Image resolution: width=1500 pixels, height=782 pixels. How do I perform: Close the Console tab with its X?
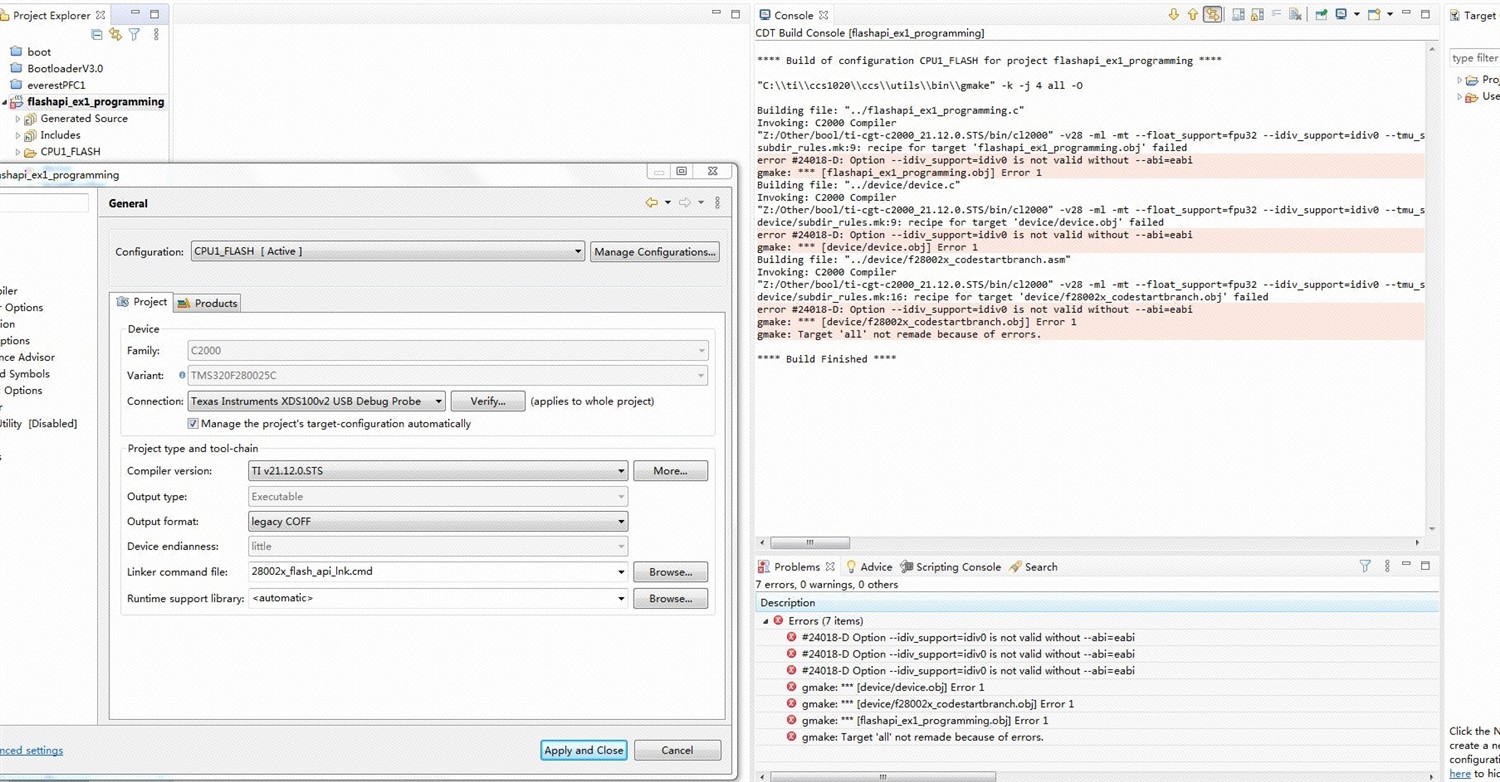point(823,15)
